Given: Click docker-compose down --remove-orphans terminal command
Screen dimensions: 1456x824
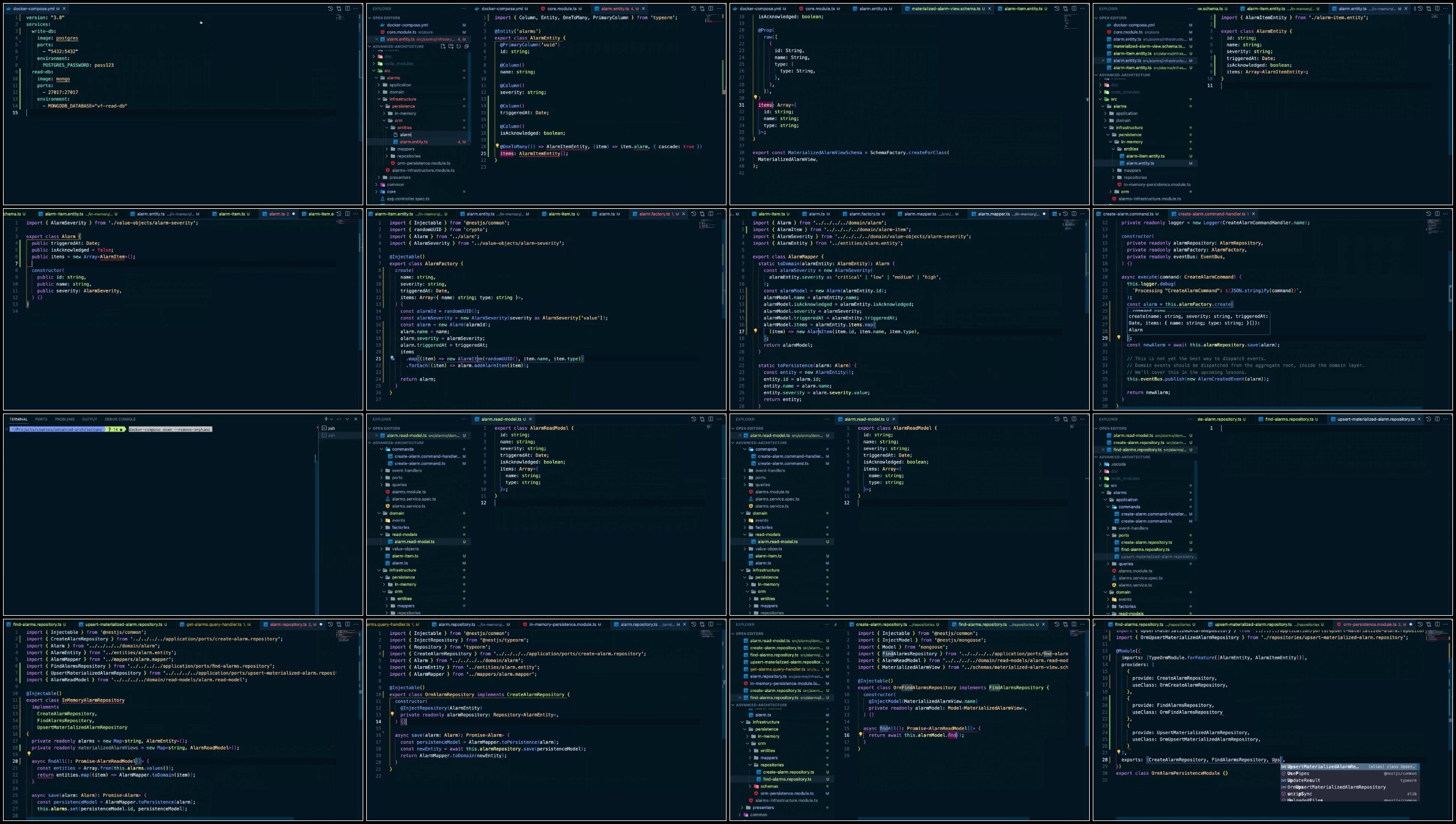Looking at the screenshot, I should pos(170,429).
